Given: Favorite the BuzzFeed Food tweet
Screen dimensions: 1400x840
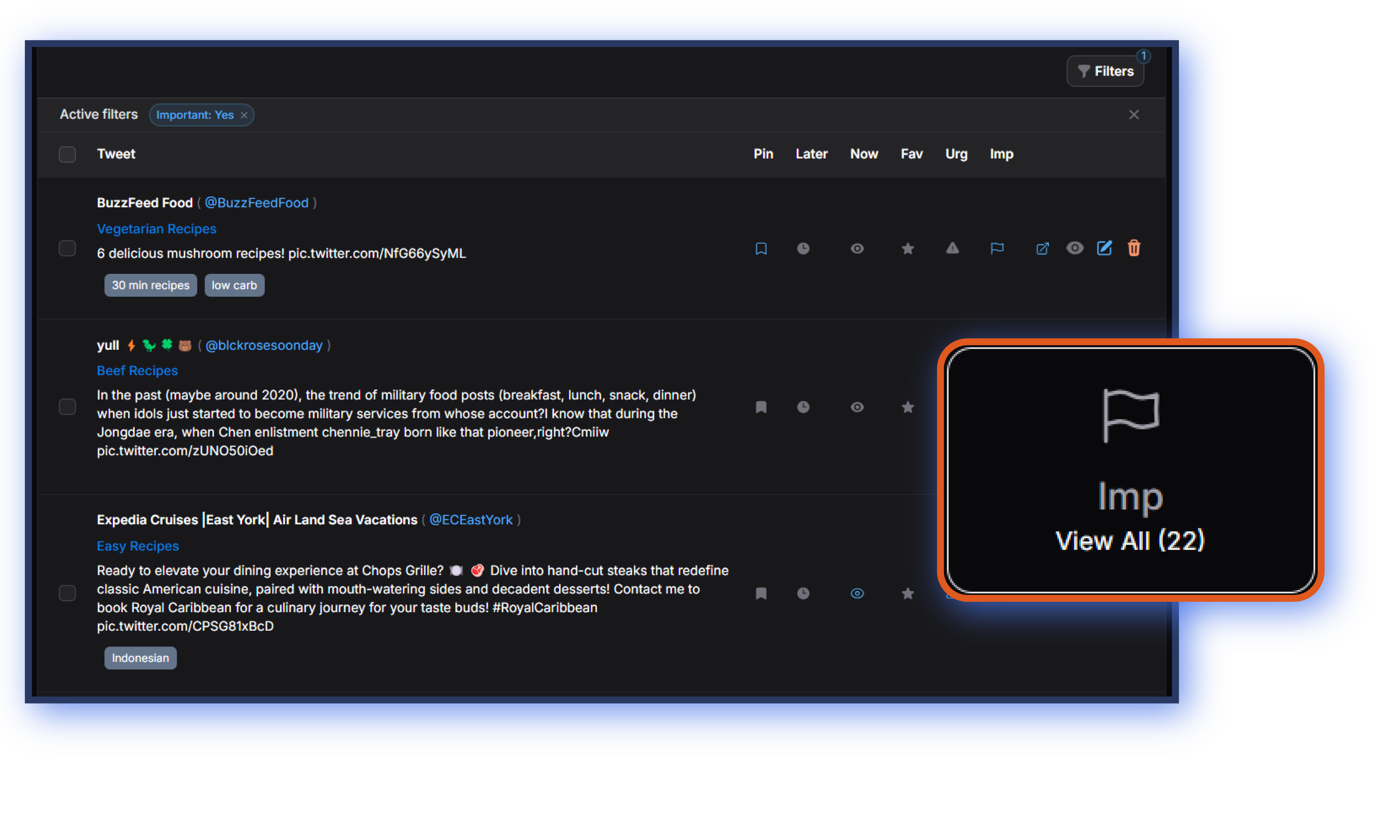Looking at the screenshot, I should click(908, 249).
